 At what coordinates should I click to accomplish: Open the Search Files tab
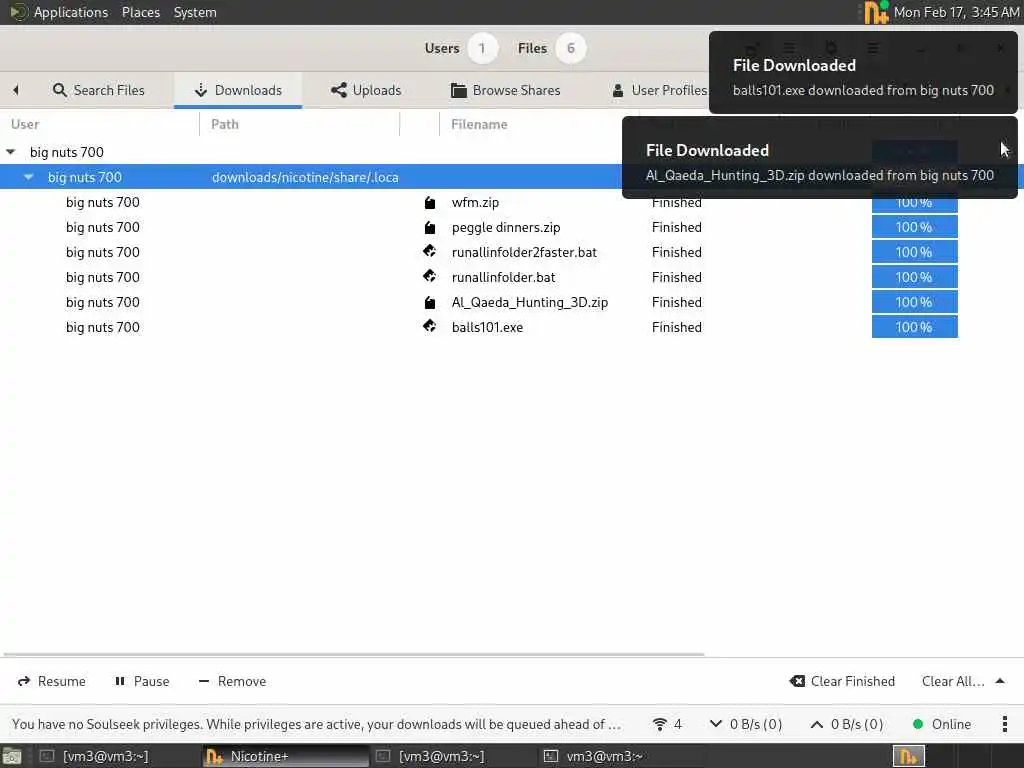99,90
